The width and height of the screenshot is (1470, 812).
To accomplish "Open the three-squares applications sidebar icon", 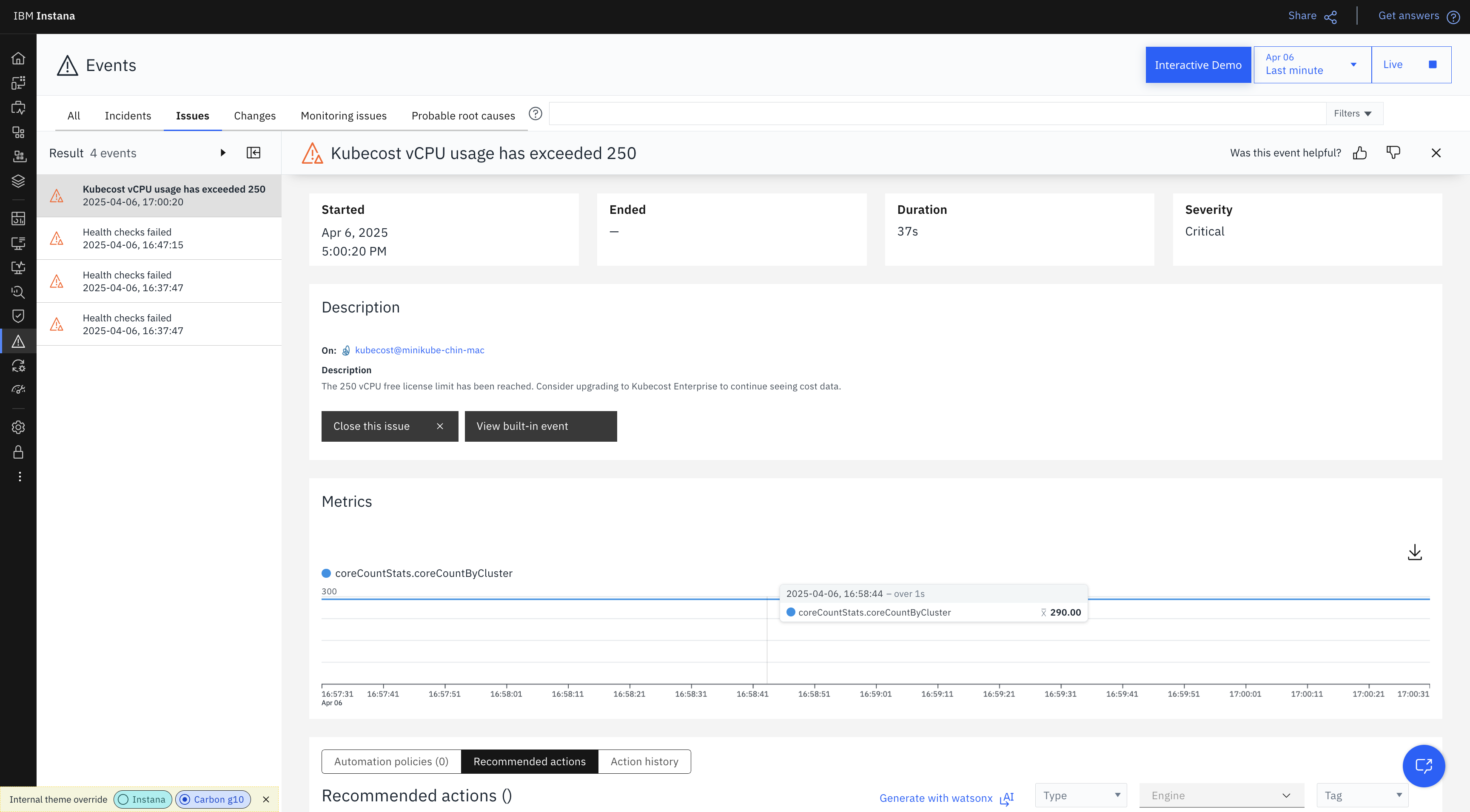I will point(18,132).
